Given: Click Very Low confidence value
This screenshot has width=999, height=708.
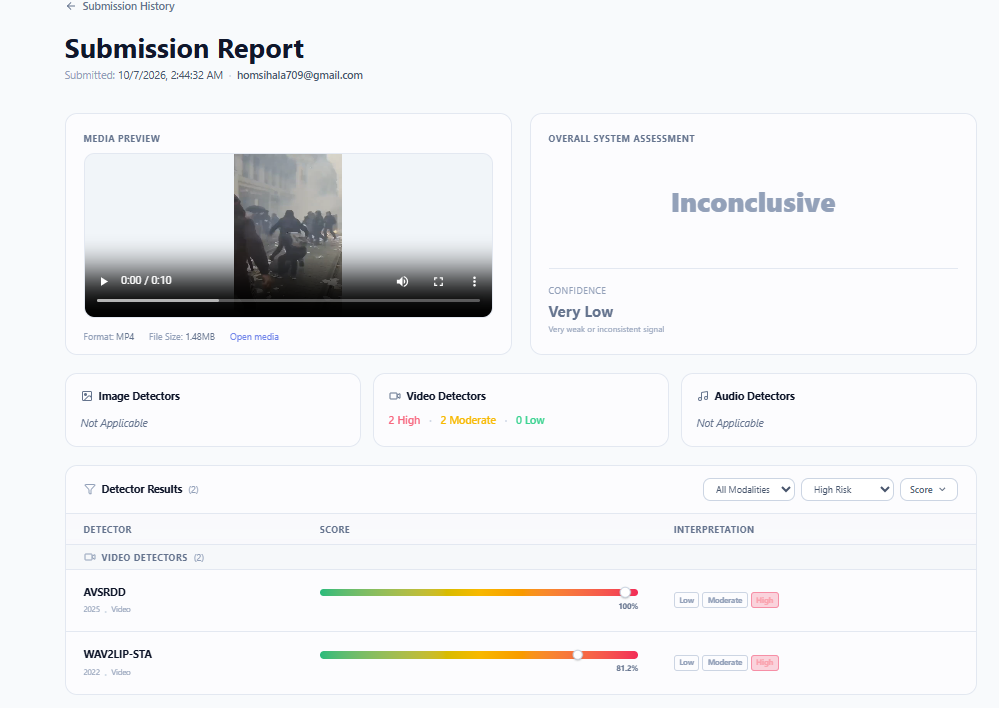Looking at the screenshot, I should tap(580, 312).
